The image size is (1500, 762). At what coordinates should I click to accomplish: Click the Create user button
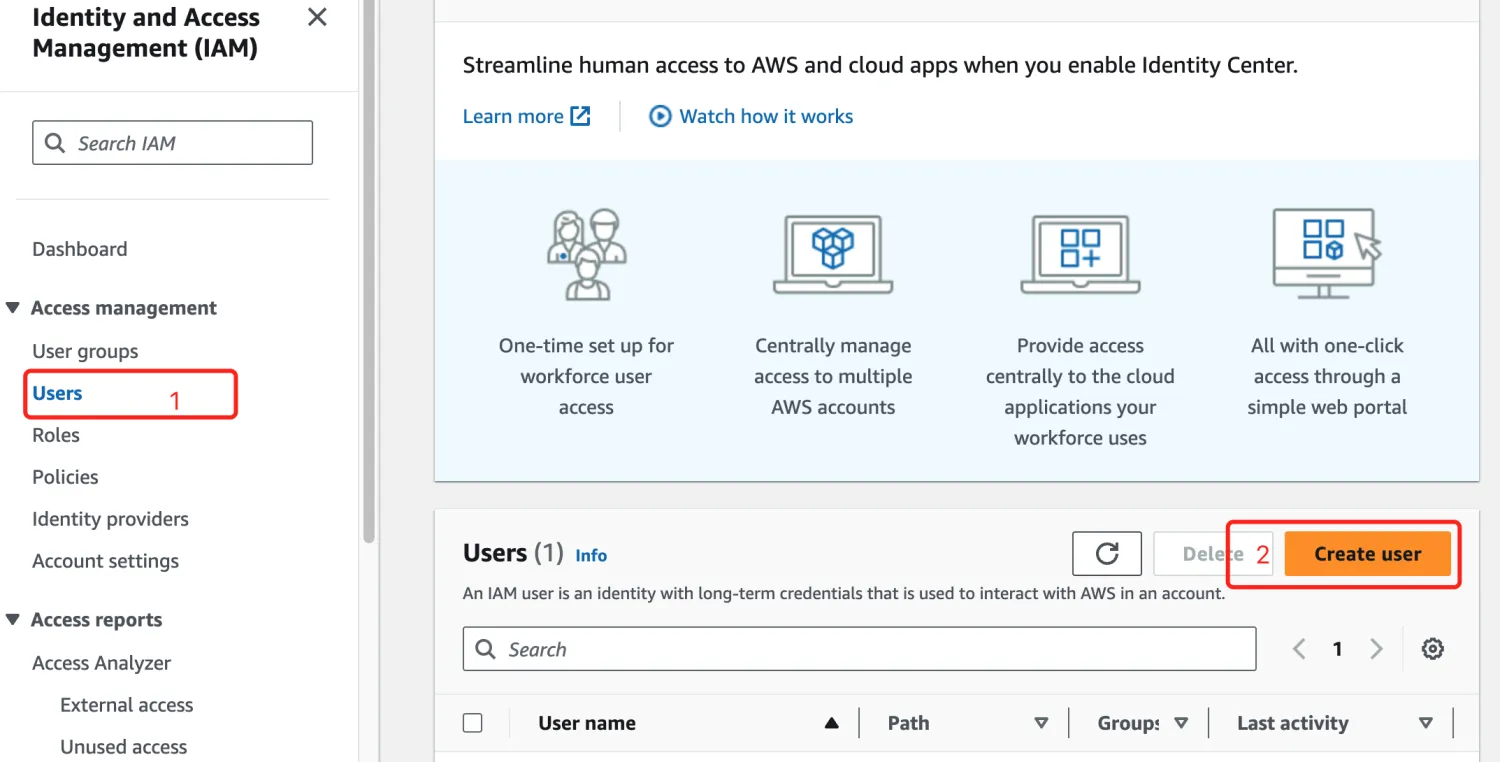coord(1367,553)
